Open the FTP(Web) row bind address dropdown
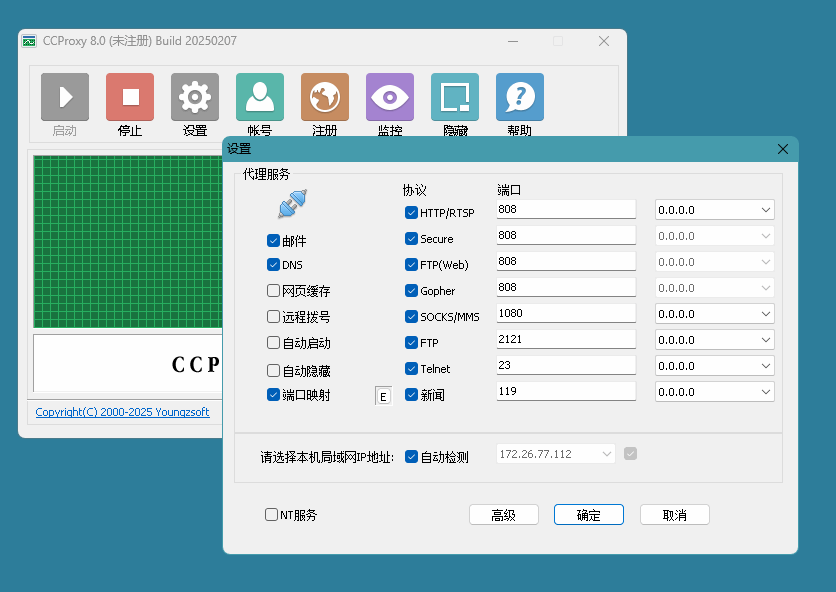The image size is (836, 592). [x=714, y=262]
